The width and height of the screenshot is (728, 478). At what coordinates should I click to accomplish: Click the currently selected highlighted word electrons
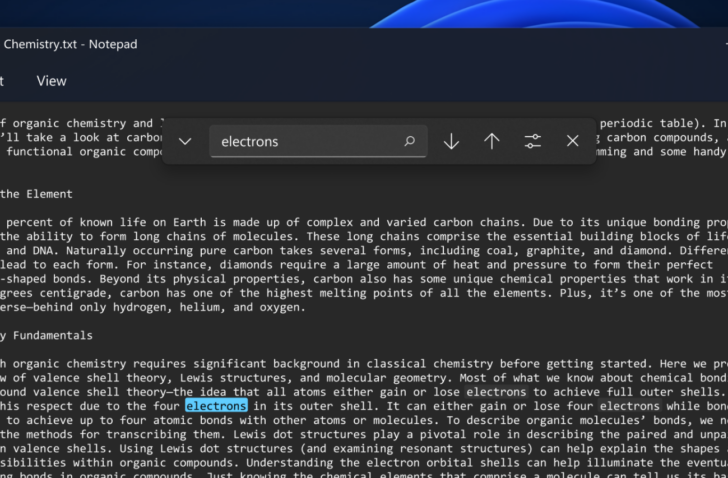click(x=216, y=406)
